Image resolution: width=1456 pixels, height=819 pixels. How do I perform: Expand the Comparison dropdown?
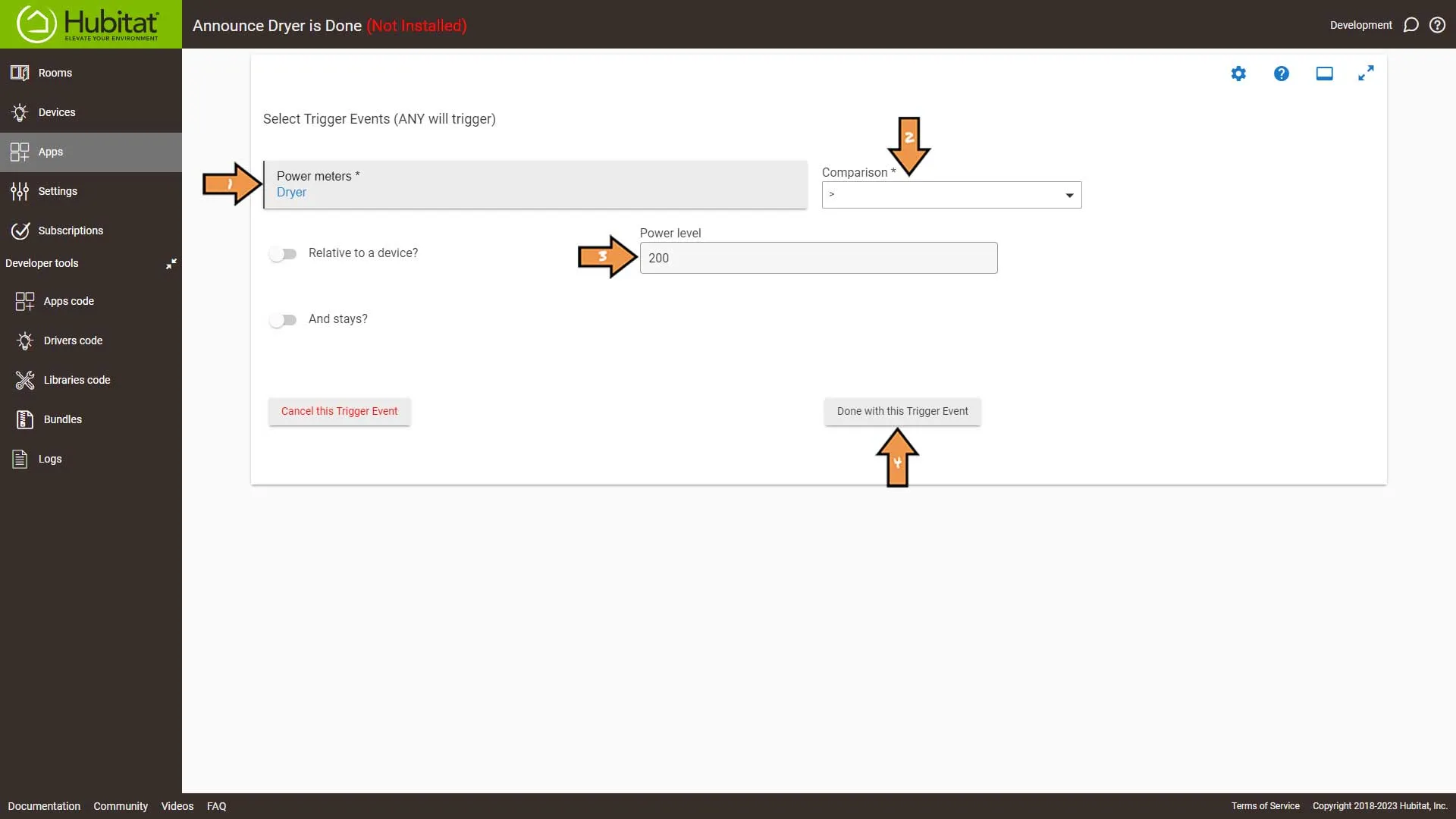point(1067,195)
